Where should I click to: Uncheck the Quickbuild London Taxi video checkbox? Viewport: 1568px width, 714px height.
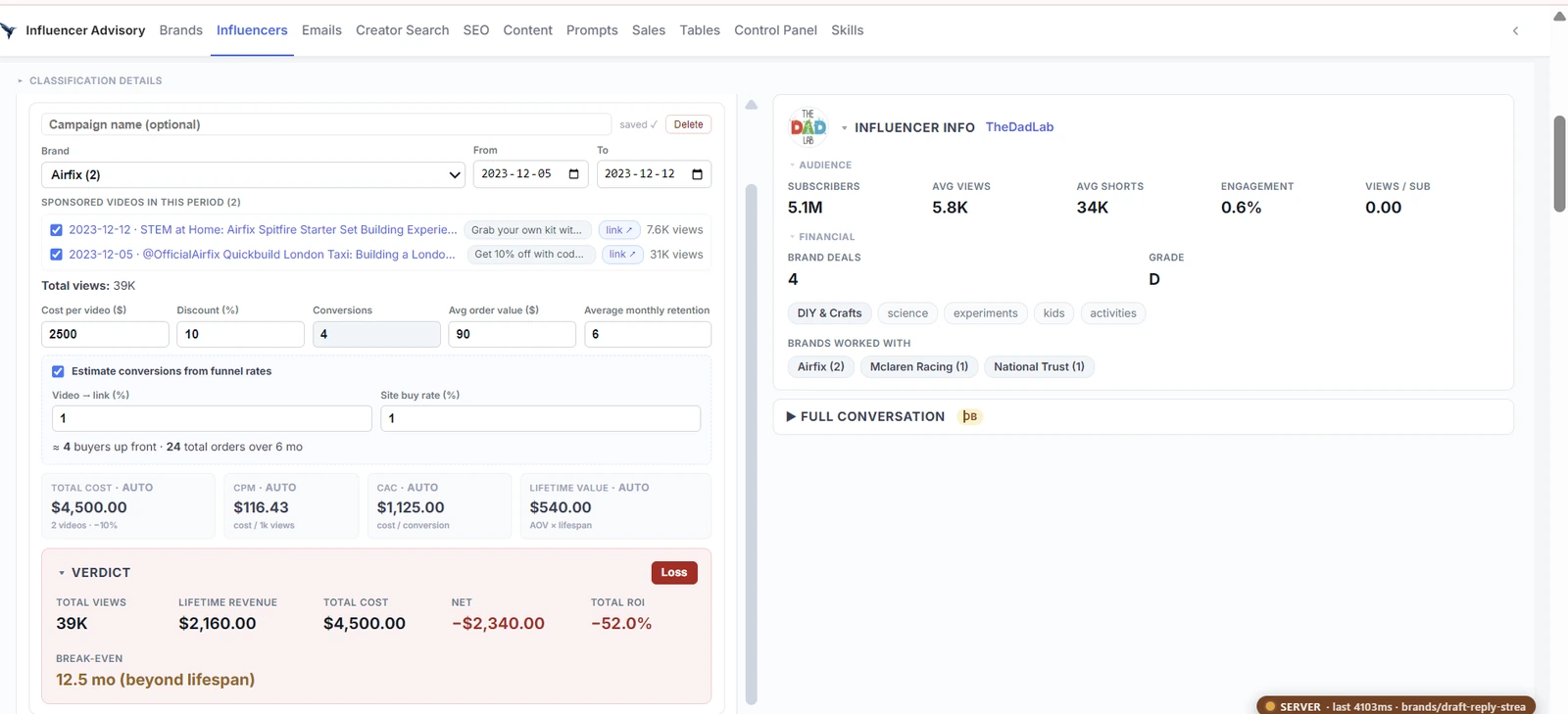[x=56, y=255]
